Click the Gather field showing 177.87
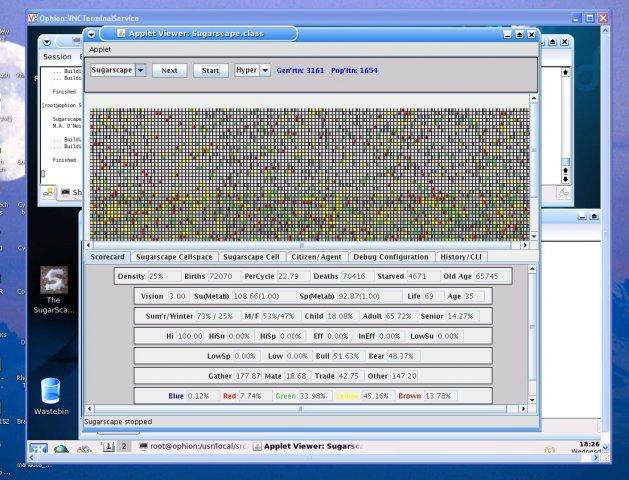The image size is (629, 480). click(x=248, y=376)
